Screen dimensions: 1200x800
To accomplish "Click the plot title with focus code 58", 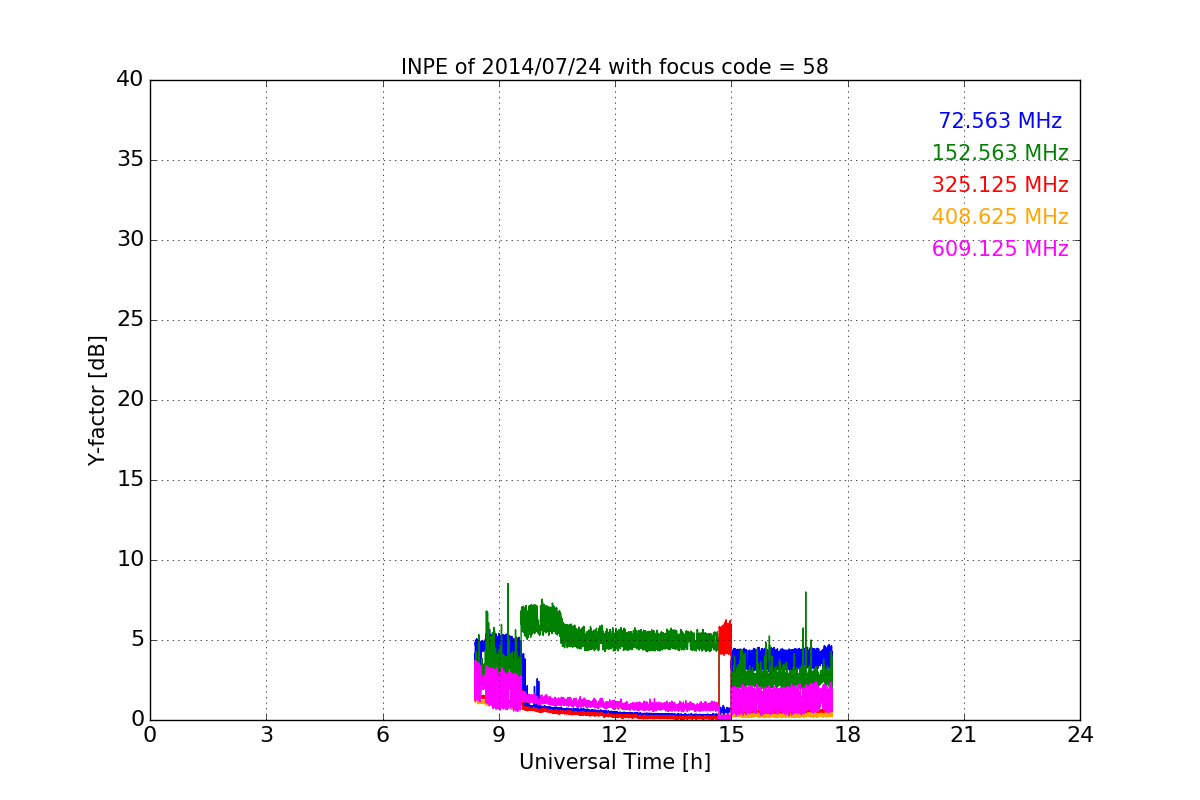I will 614,67.
